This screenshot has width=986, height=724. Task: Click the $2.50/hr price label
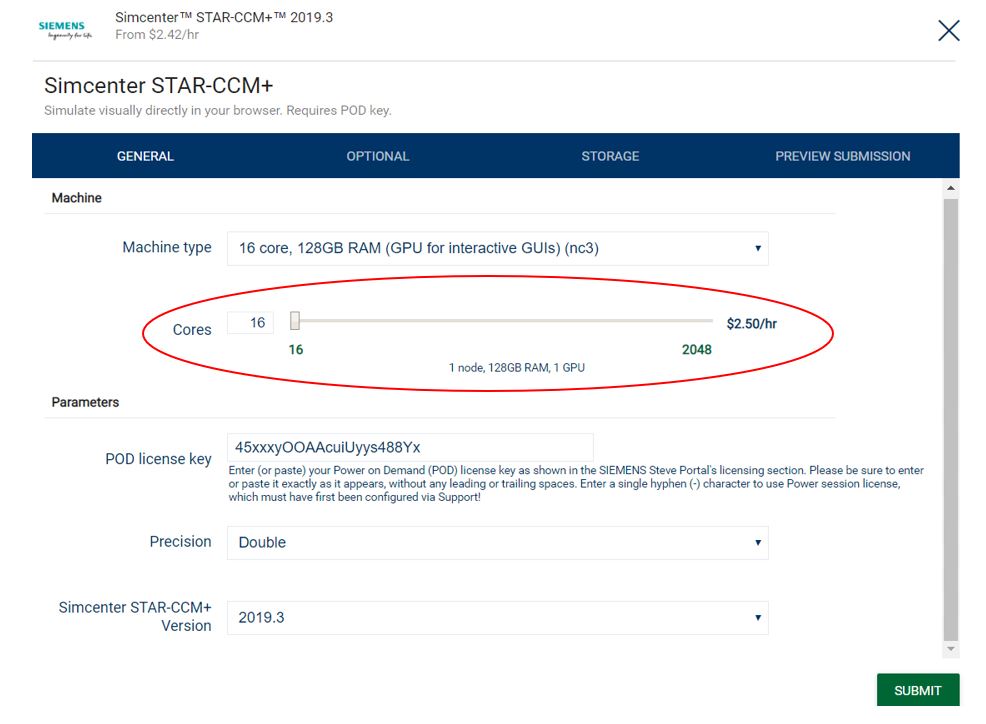point(751,324)
